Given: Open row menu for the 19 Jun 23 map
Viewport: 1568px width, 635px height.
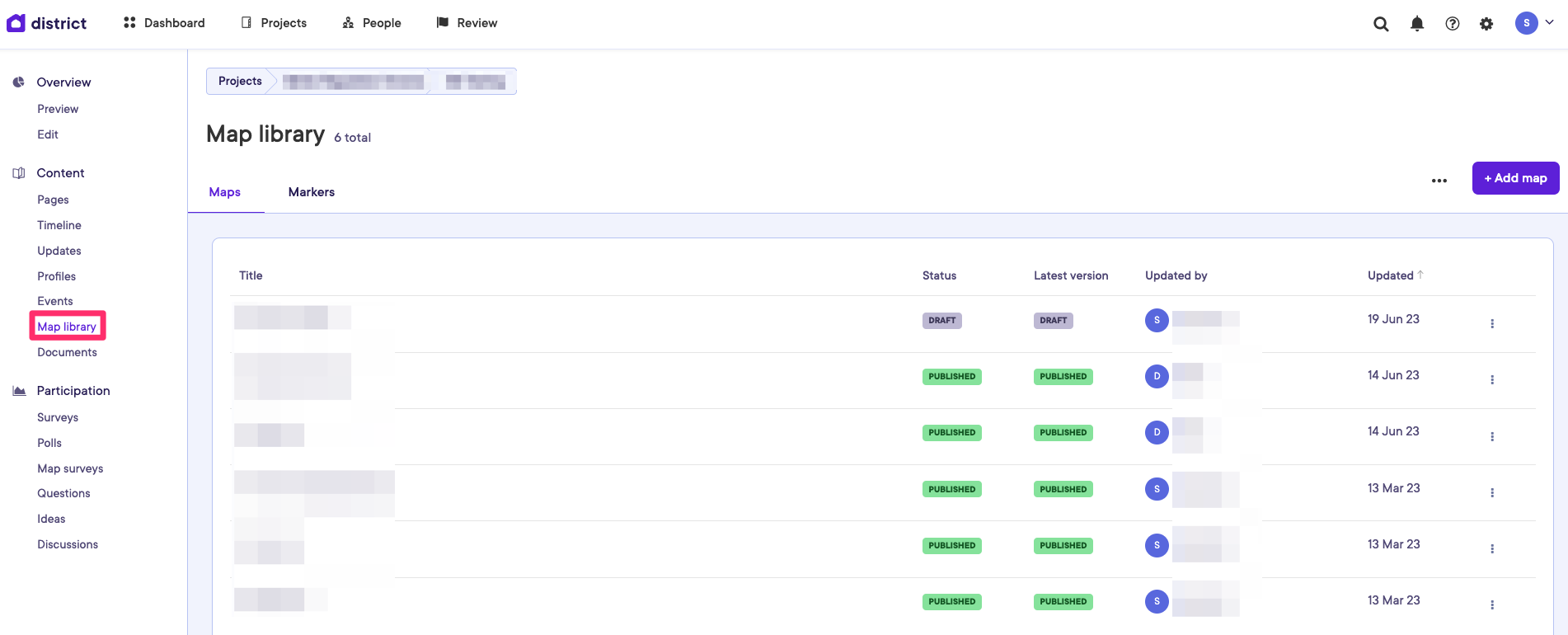Looking at the screenshot, I should (x=1492, y=323).
